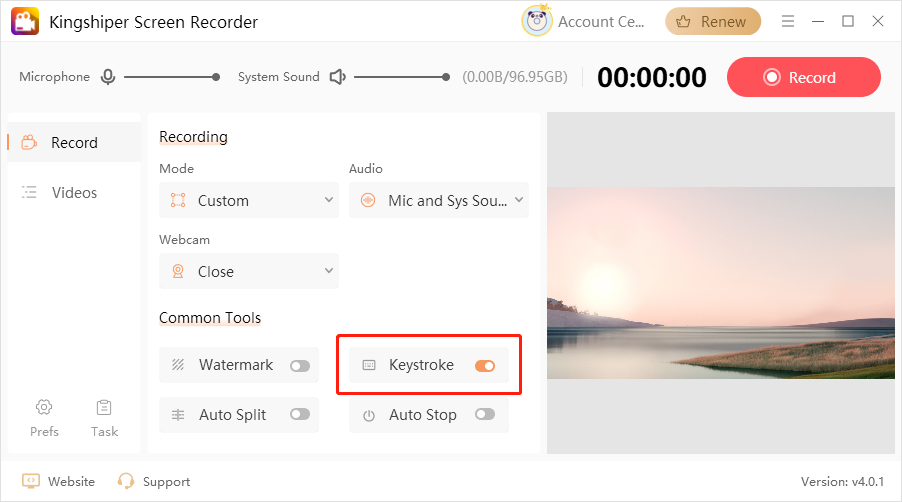Click the Version v4.0.1 text
The image size is (902, 502).
pos(842,481)
